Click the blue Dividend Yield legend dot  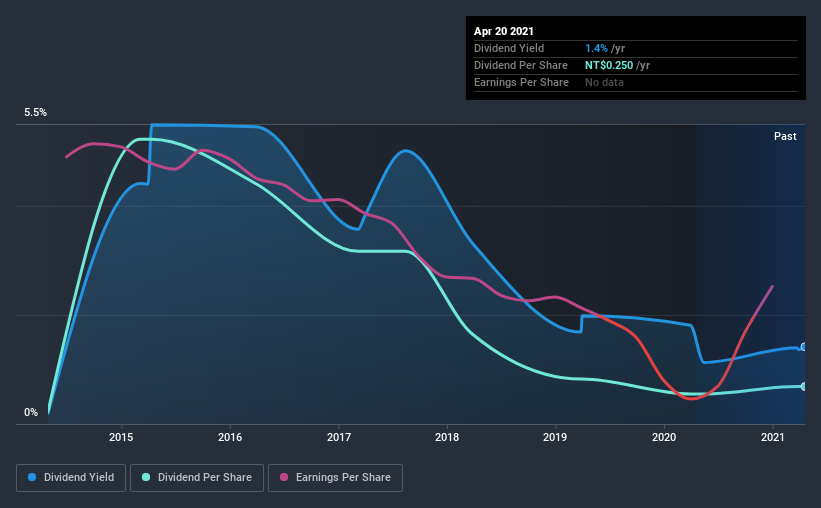click(x=32, y=477)
